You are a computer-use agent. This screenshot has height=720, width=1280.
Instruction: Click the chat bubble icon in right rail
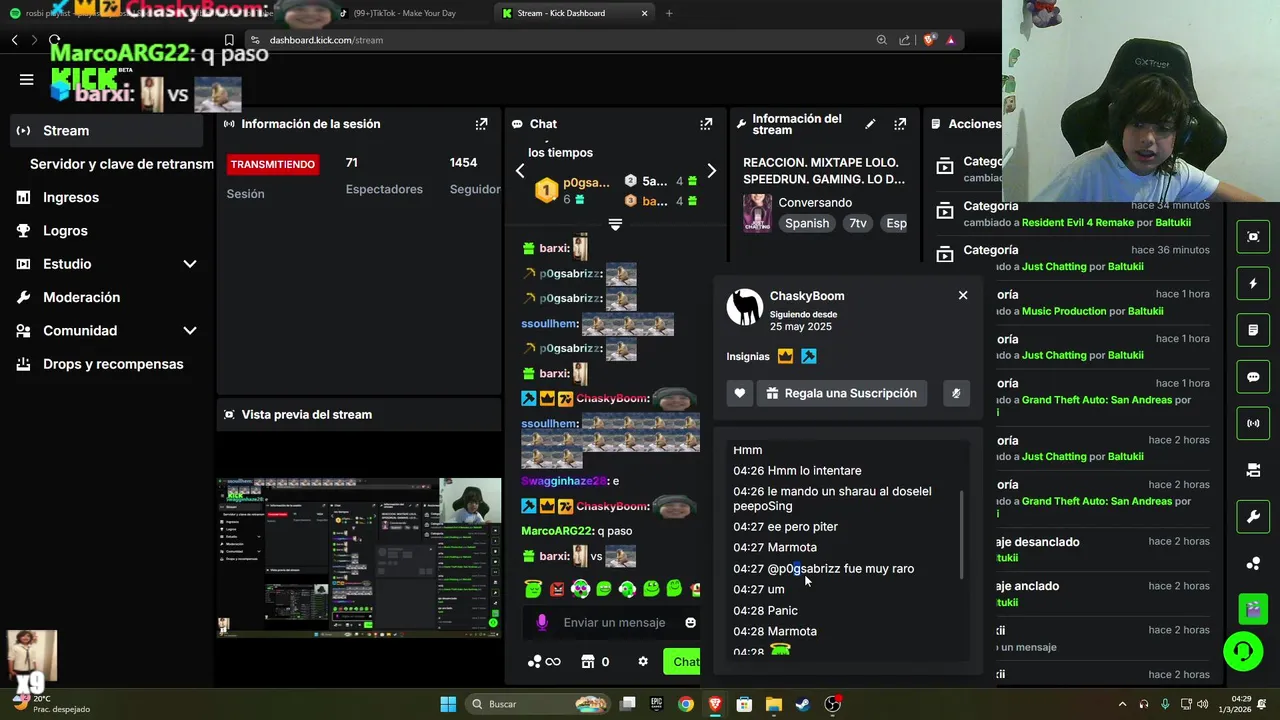pos(1253,377)
